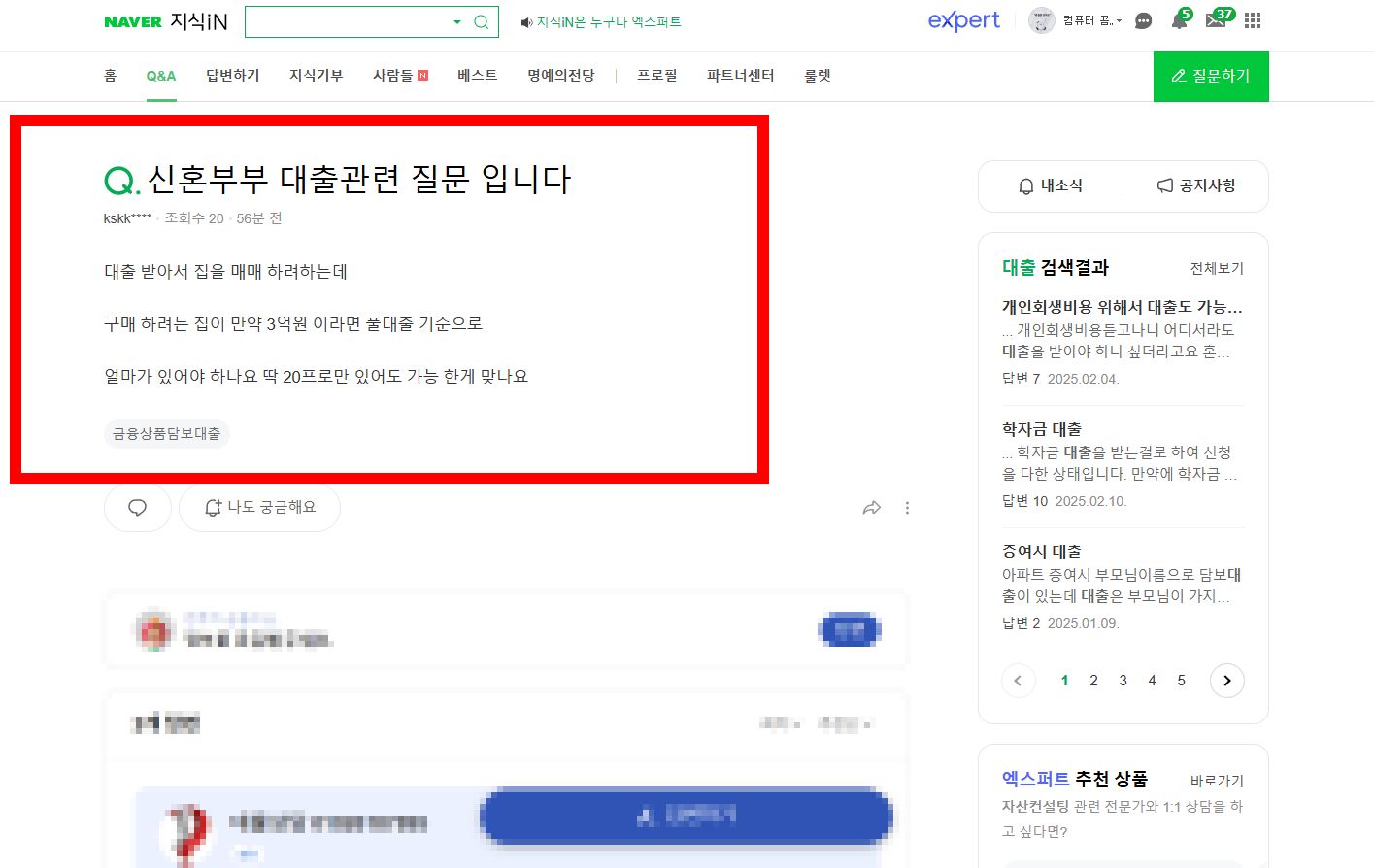Click the 금융상품담보대출 tag

[166, 434]
